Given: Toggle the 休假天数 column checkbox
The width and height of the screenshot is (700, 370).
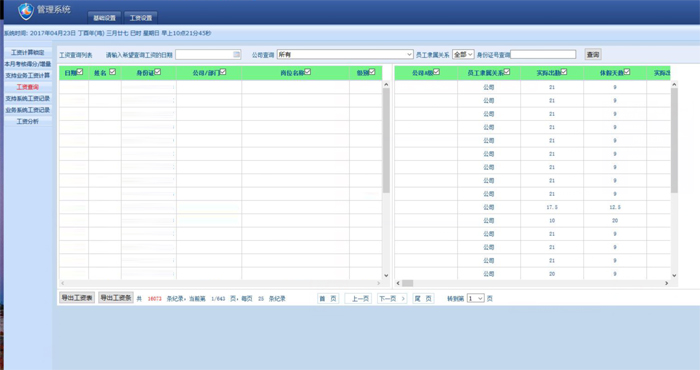Looking at the screenshot, I should pos(627,72).
